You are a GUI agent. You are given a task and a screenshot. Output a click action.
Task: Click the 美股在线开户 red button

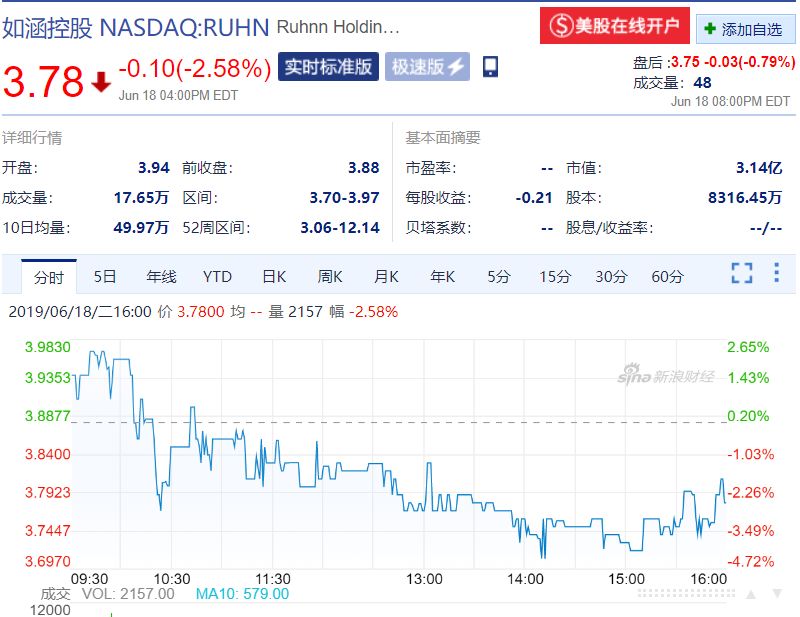coord(614,26)
